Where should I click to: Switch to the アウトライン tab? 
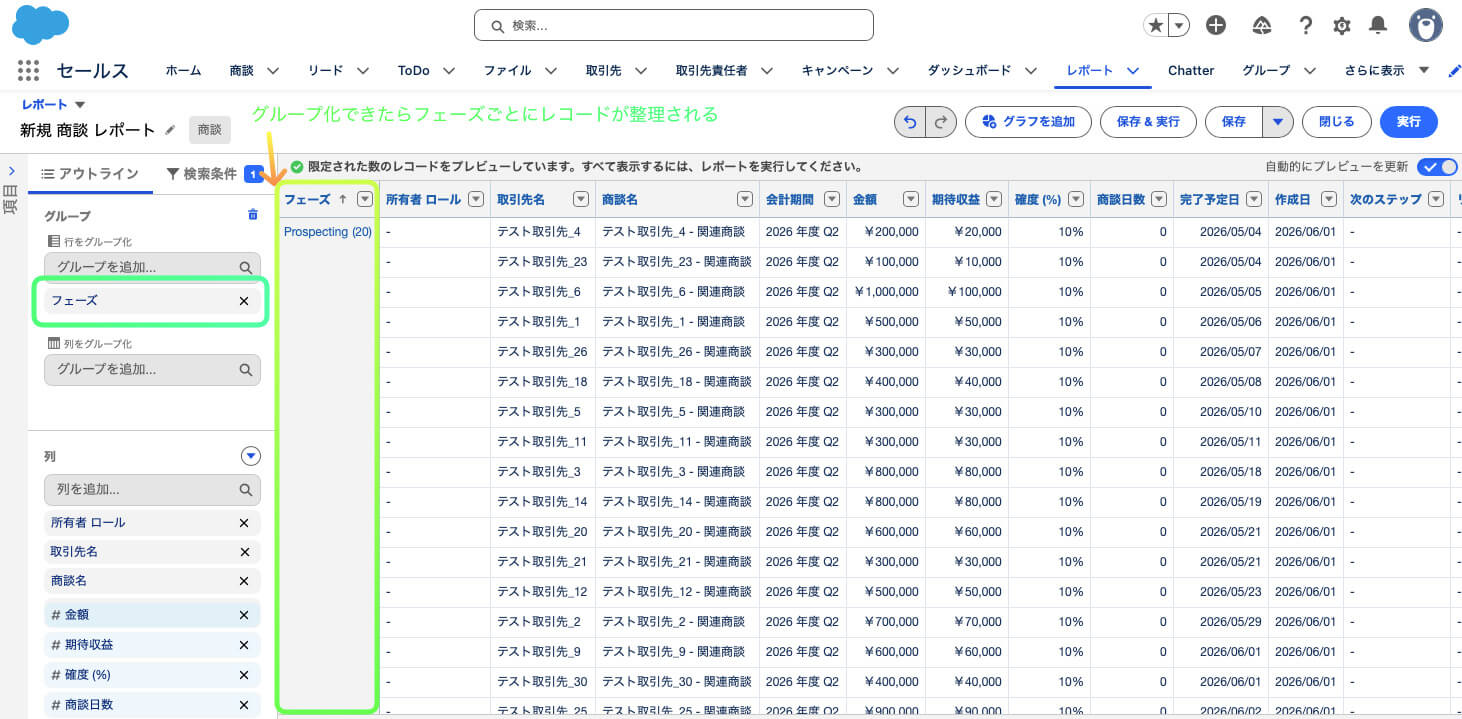[89, 173]
